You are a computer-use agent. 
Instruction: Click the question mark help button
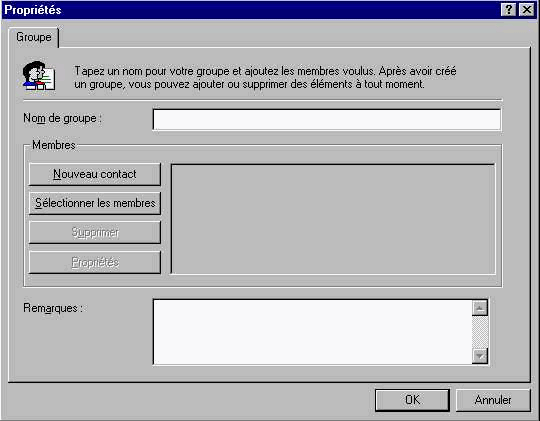[x=508, y=10]
